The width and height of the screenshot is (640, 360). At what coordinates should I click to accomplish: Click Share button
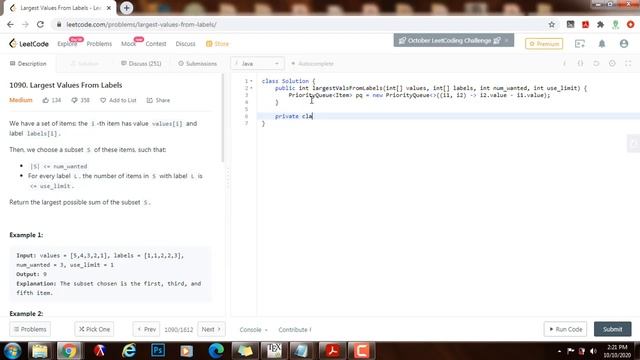tap(158, 100)
